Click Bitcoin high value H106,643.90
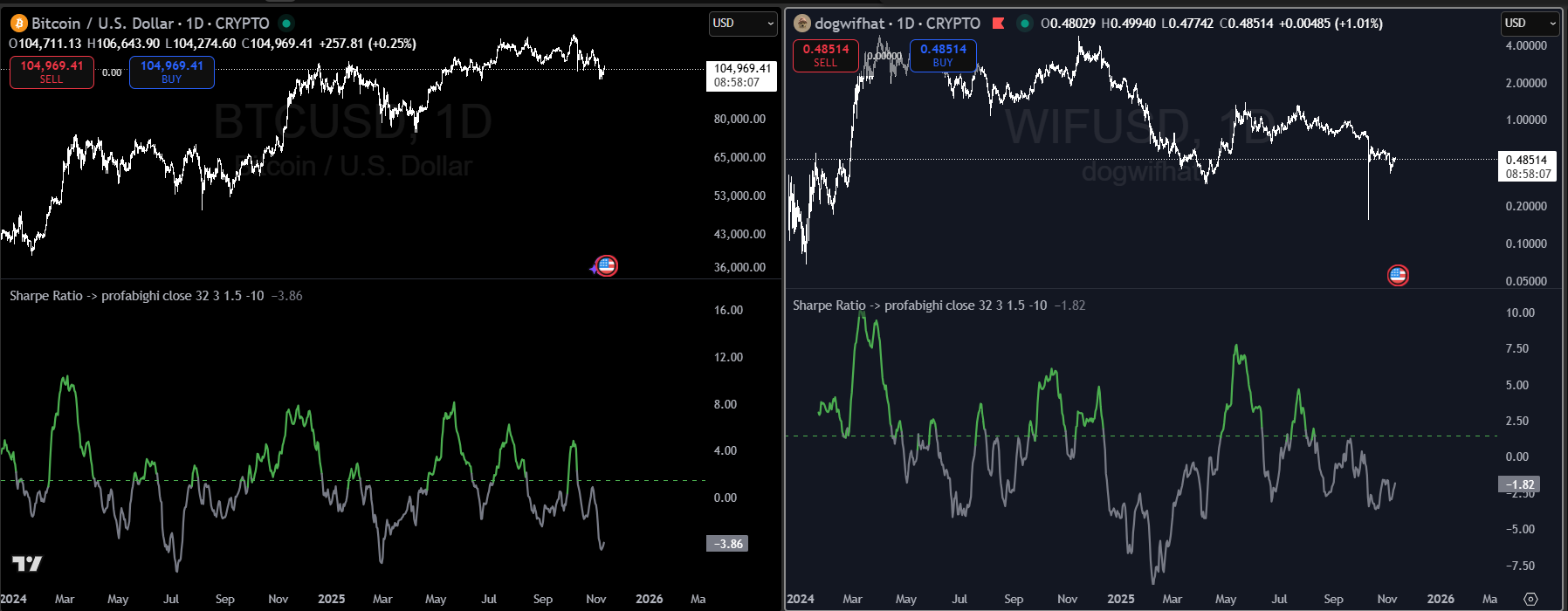The height and width of the screenshot is (611, 1568). (x=124, y=44)
